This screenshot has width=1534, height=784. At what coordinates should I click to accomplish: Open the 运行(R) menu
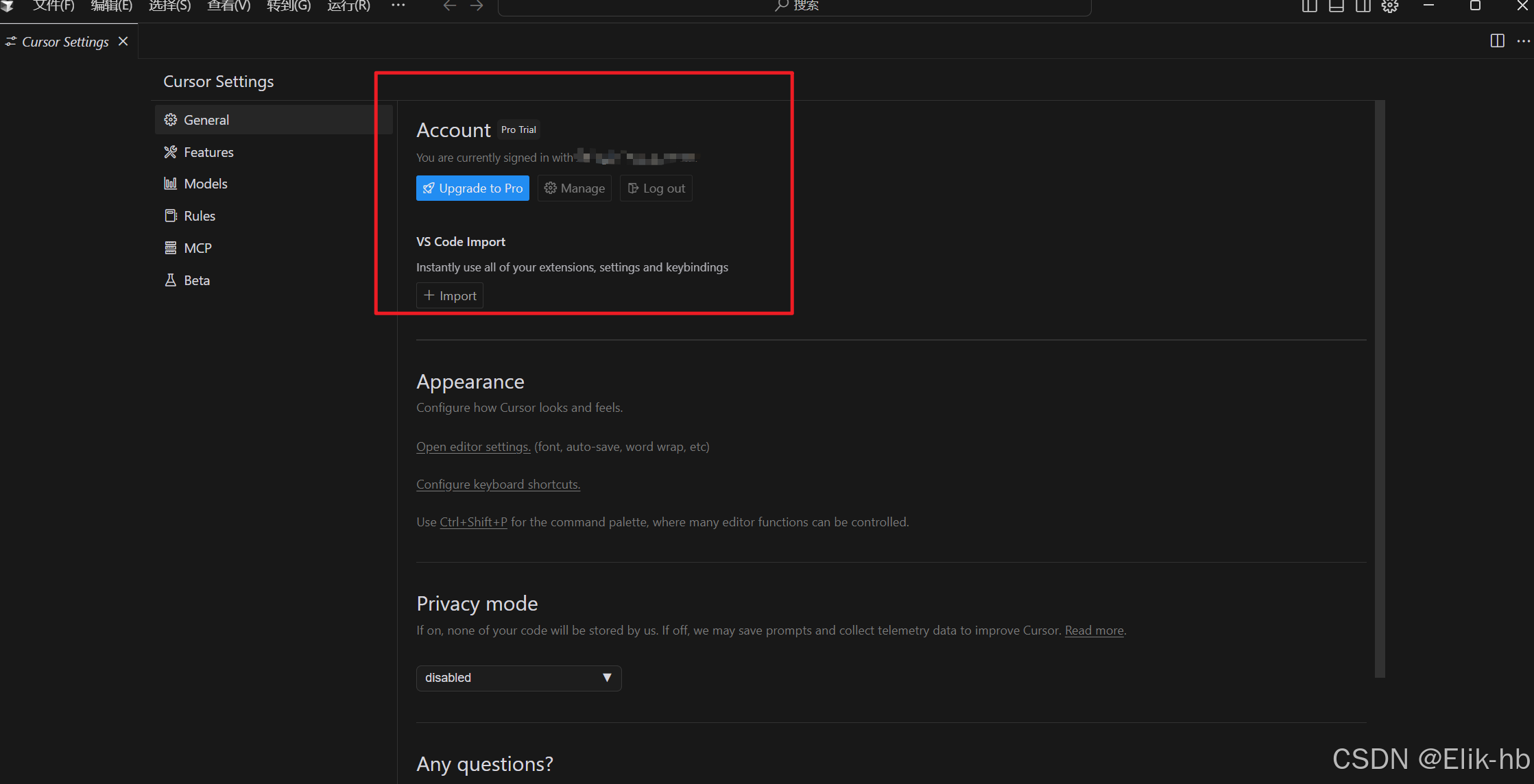(x=348, y=6)
